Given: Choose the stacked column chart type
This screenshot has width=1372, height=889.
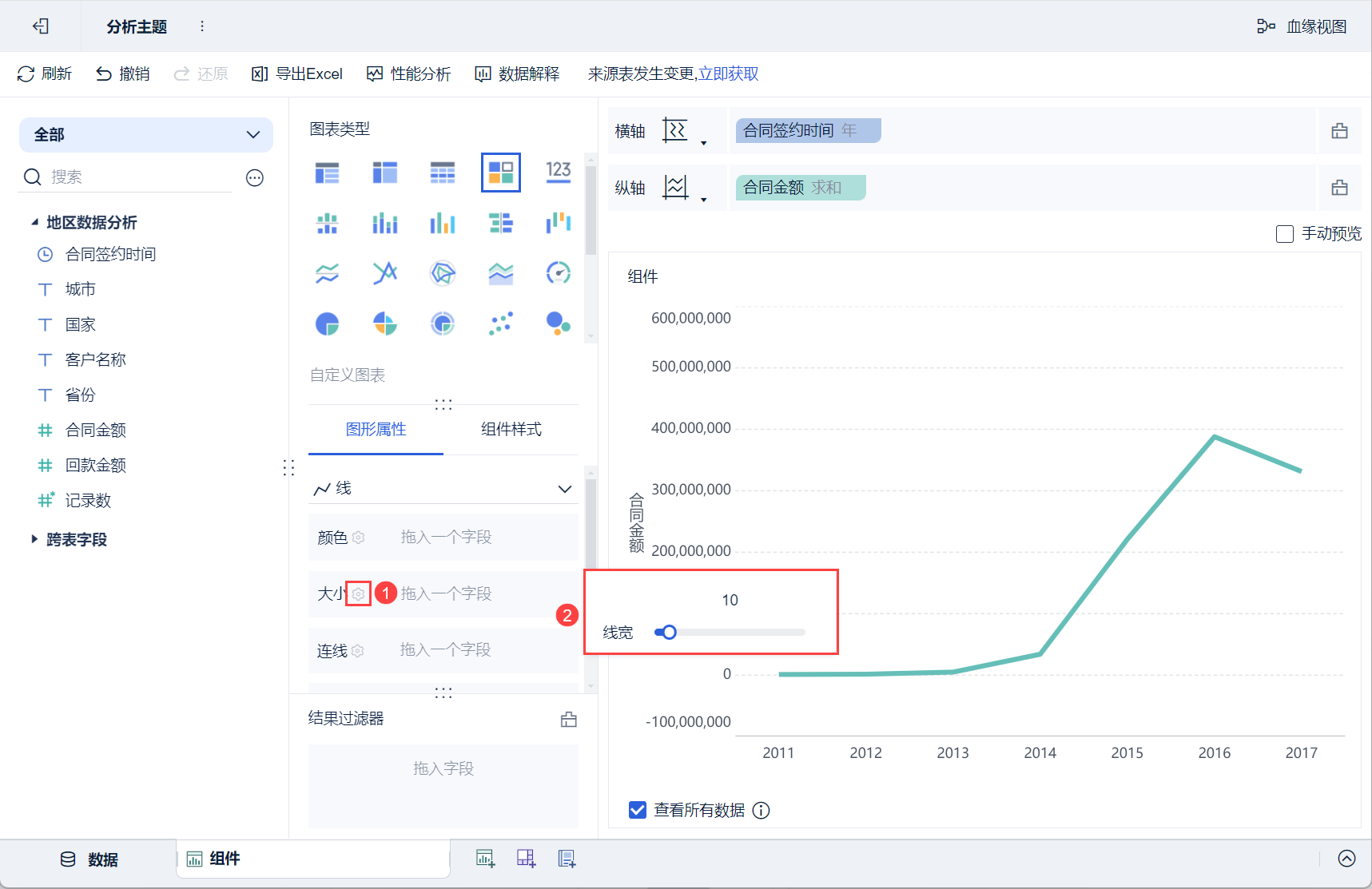Looking at the screenshot, I should pyautogui.click(x=385, y=223).
